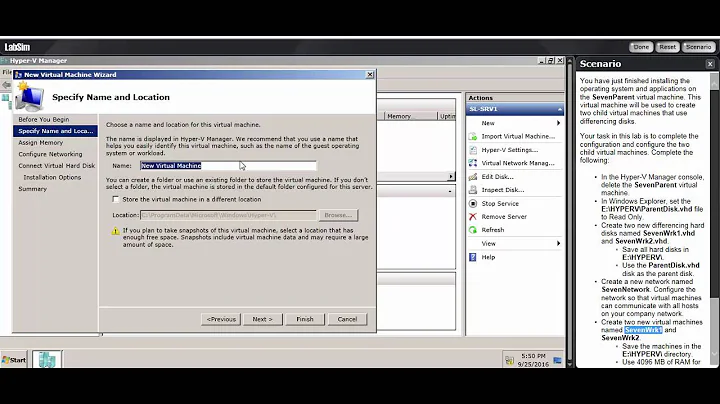Click the File menu in Hyper-V Manager
This screenshot has height=404, width=720.
6,72
